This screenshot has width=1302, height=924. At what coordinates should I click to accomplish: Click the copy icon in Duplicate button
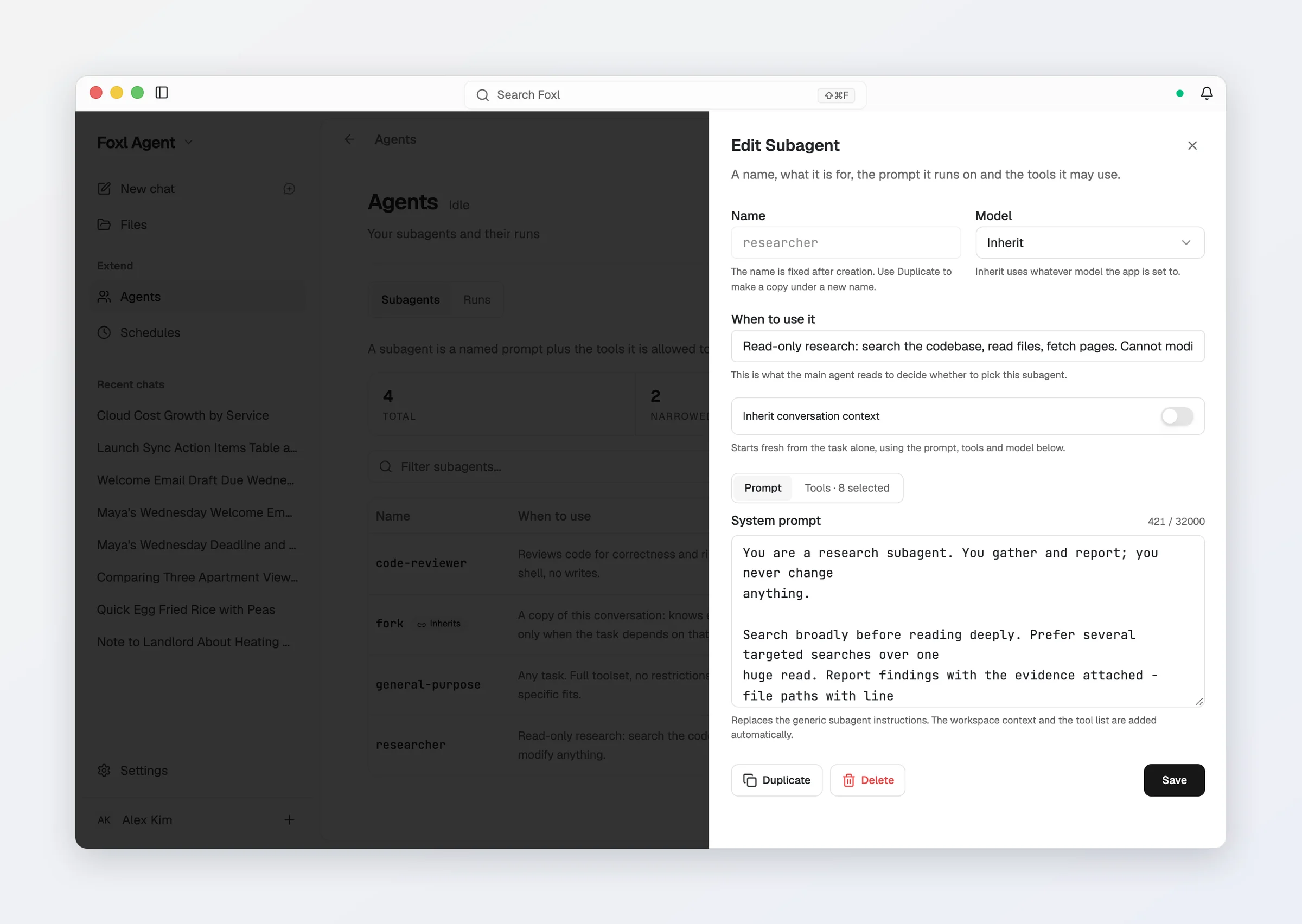coord(750,780)
